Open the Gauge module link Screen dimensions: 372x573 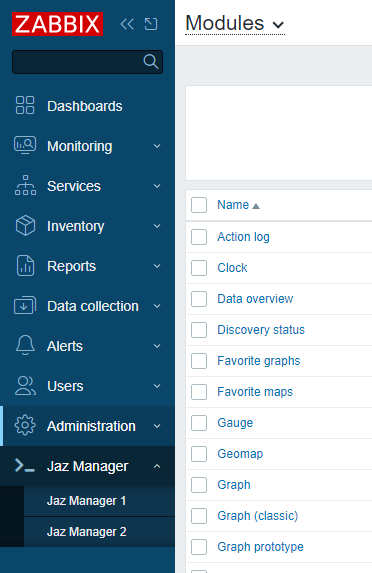(235, 423)
